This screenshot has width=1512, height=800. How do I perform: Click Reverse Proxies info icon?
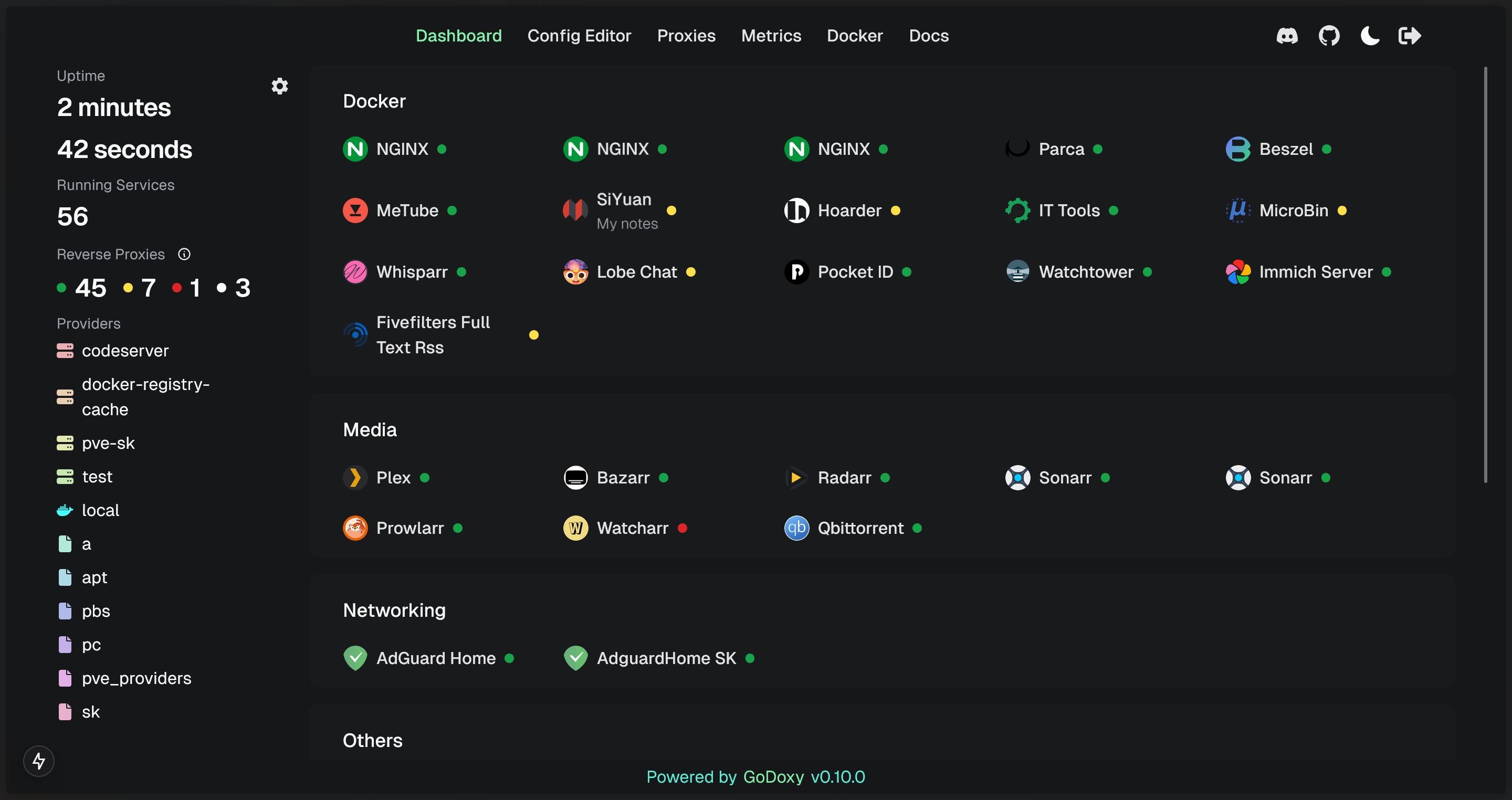click(x=184, y=254)
